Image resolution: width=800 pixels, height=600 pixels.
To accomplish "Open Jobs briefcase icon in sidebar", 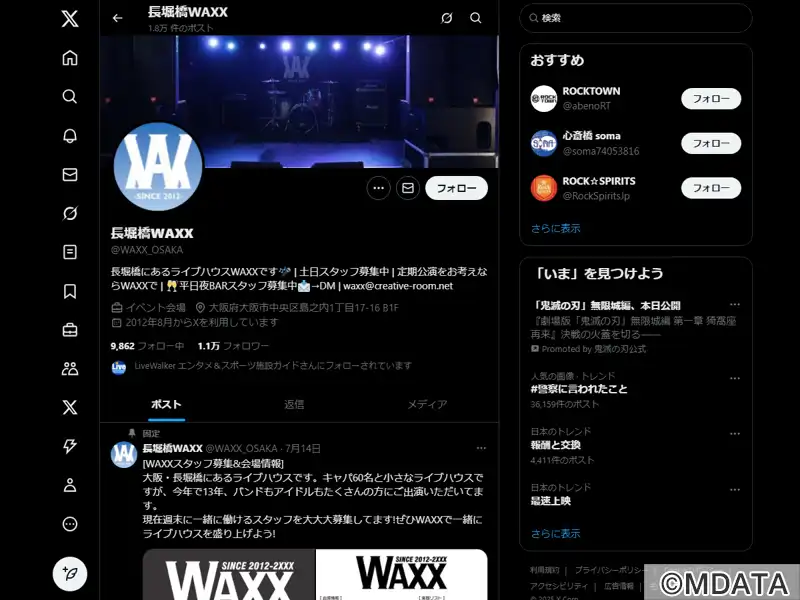I will 70,330.
